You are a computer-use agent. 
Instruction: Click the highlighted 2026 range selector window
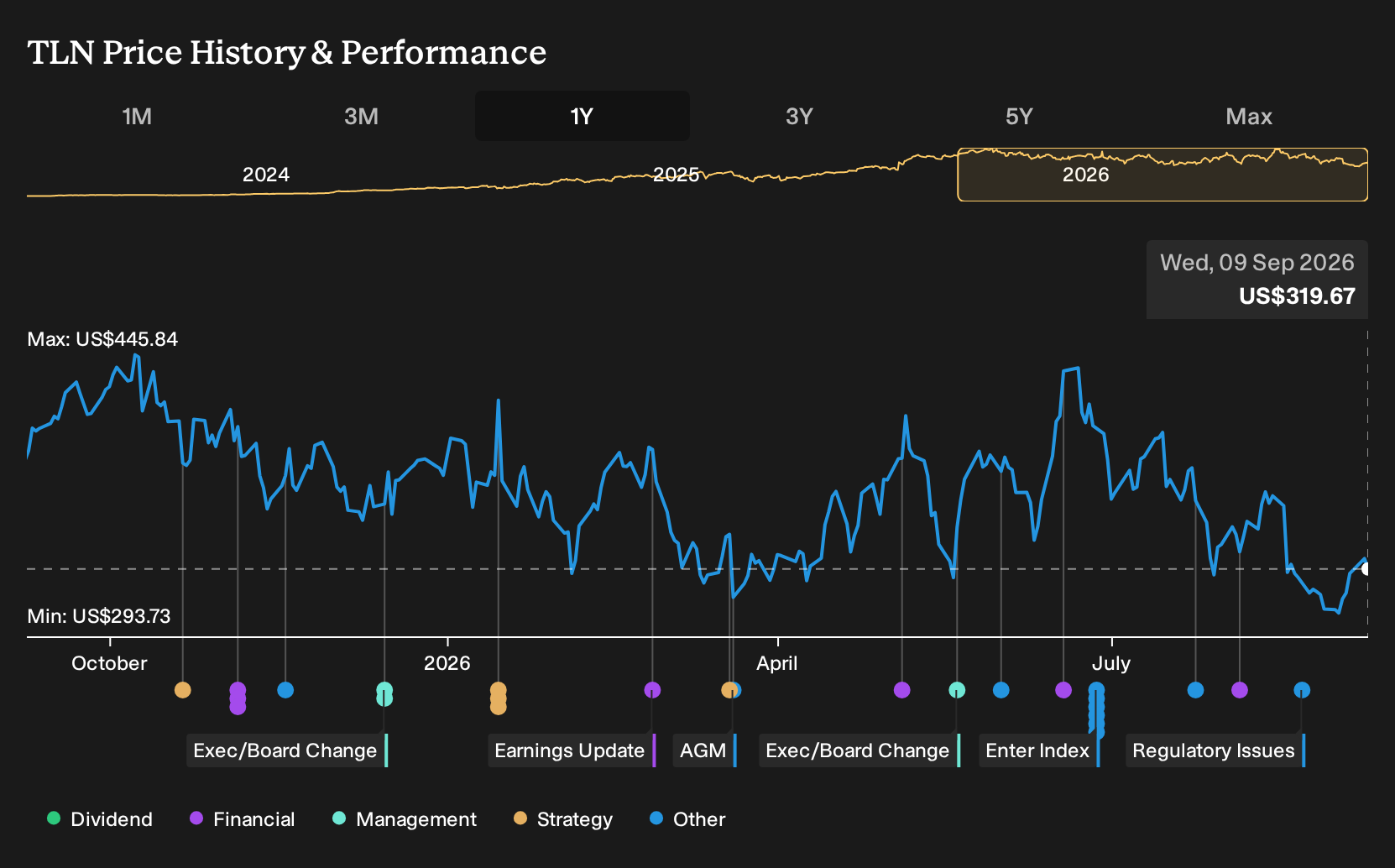[x=1162, y=175]
